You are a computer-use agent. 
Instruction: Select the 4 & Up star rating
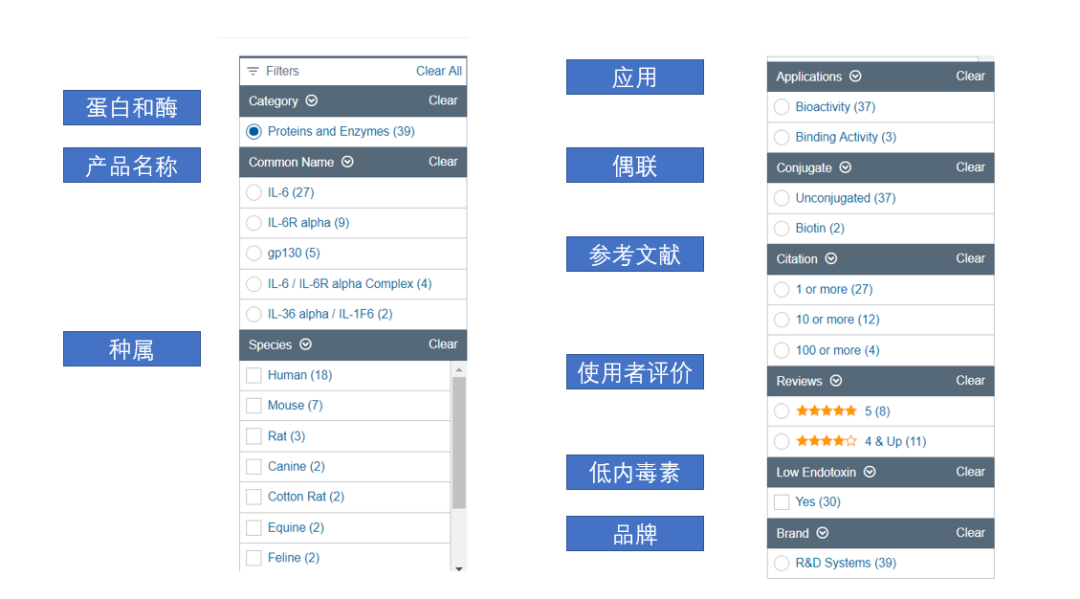click(782, 441)
